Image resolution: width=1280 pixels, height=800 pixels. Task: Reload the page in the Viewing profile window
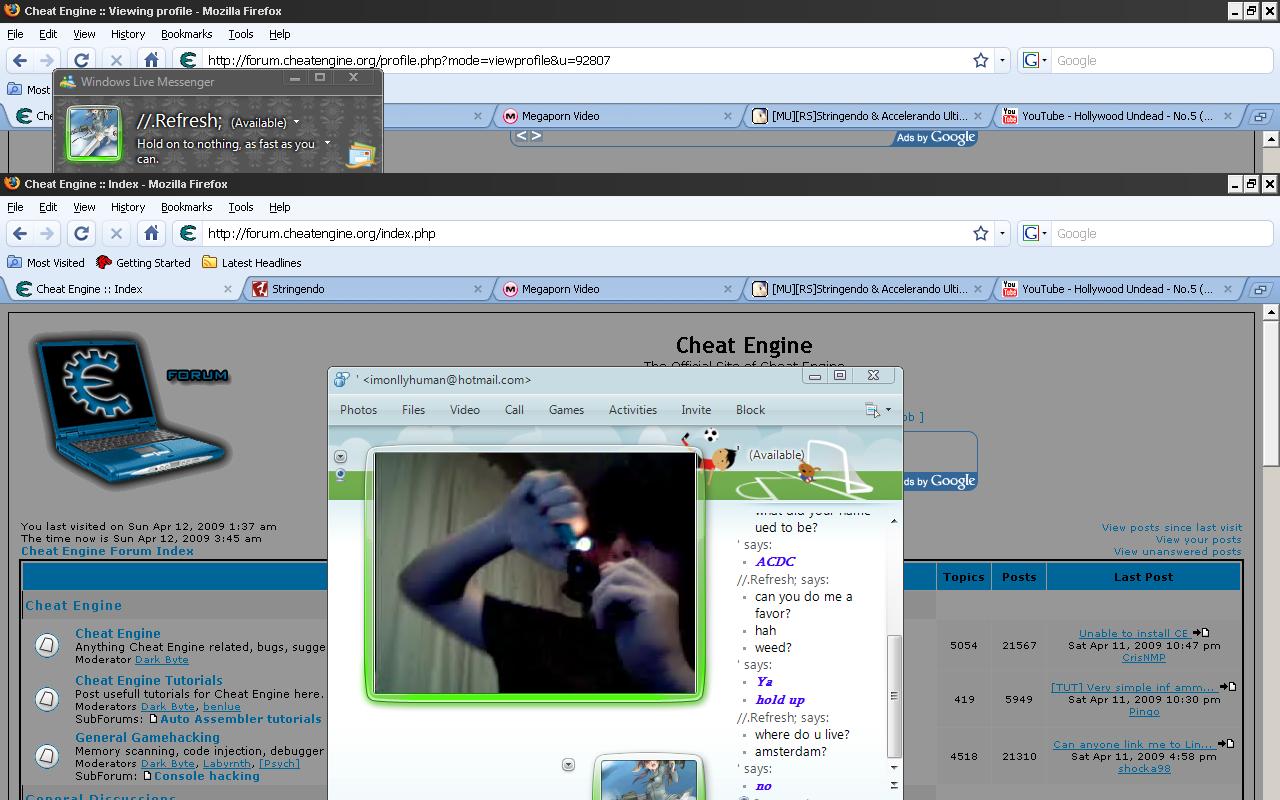82,60
